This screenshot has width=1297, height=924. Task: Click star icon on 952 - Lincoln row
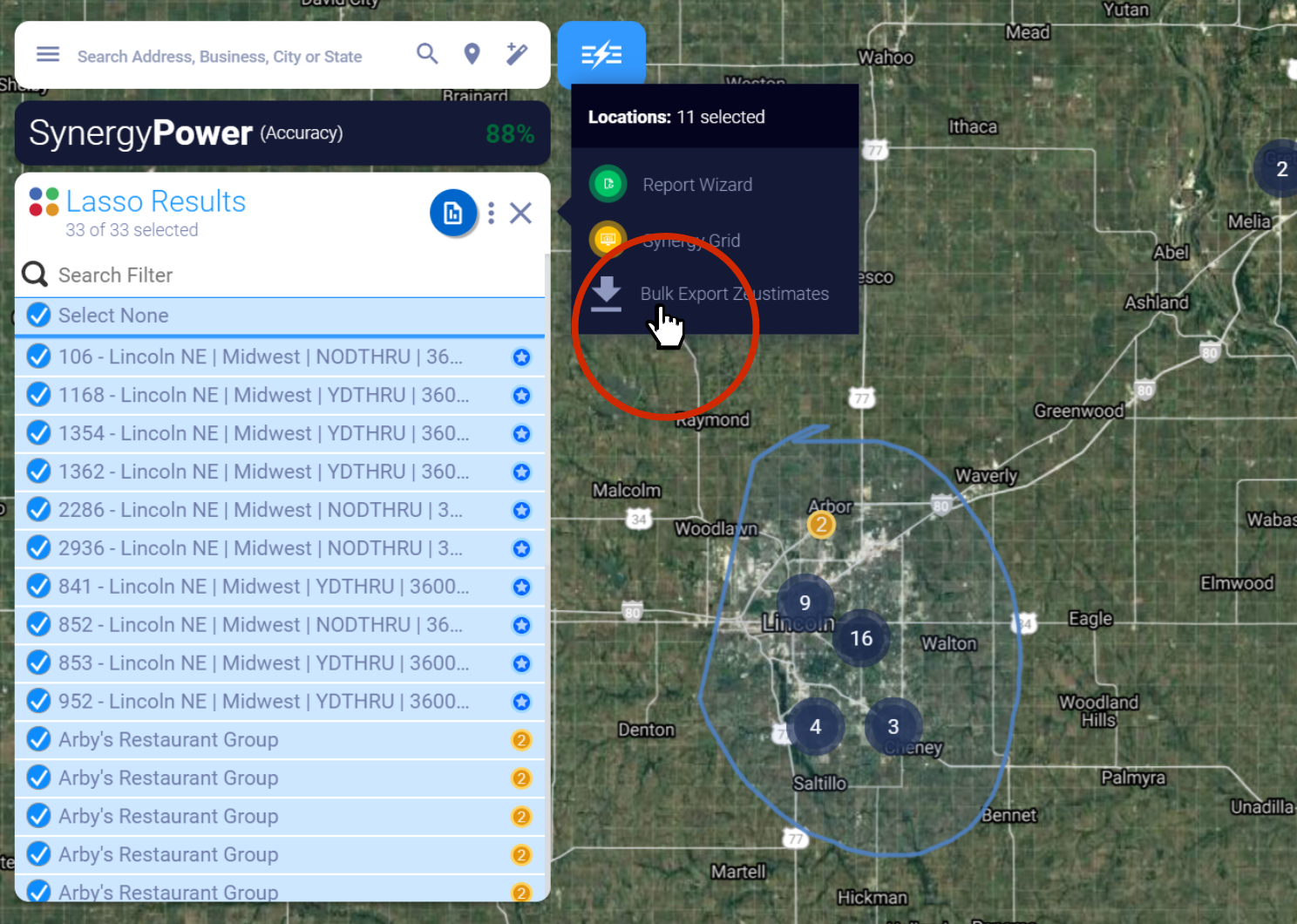tap(521, 703)
